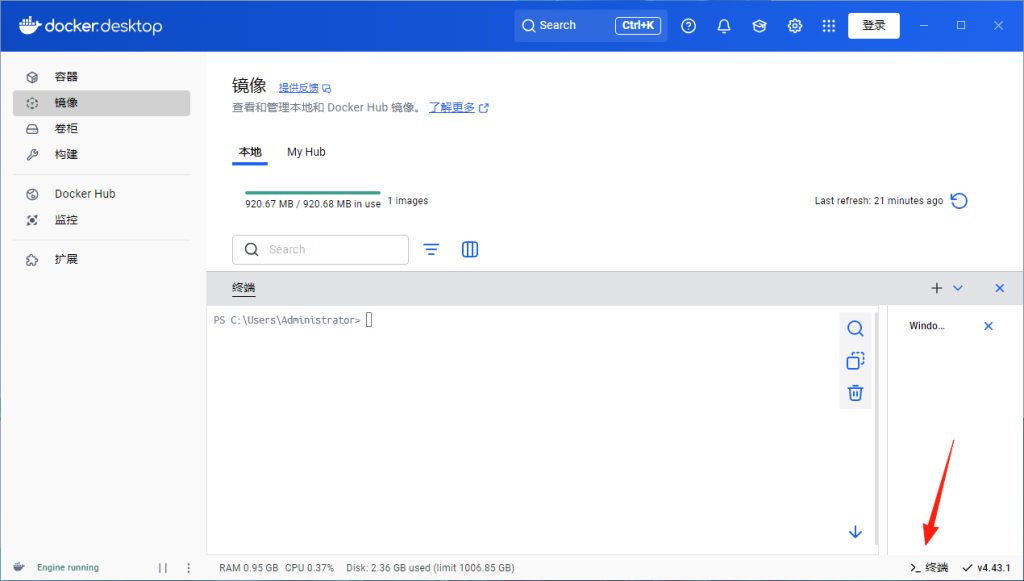Clear the terminal with the trash icon
Image resolution: width=1024 pixels, height=581 pixels.
855,392
